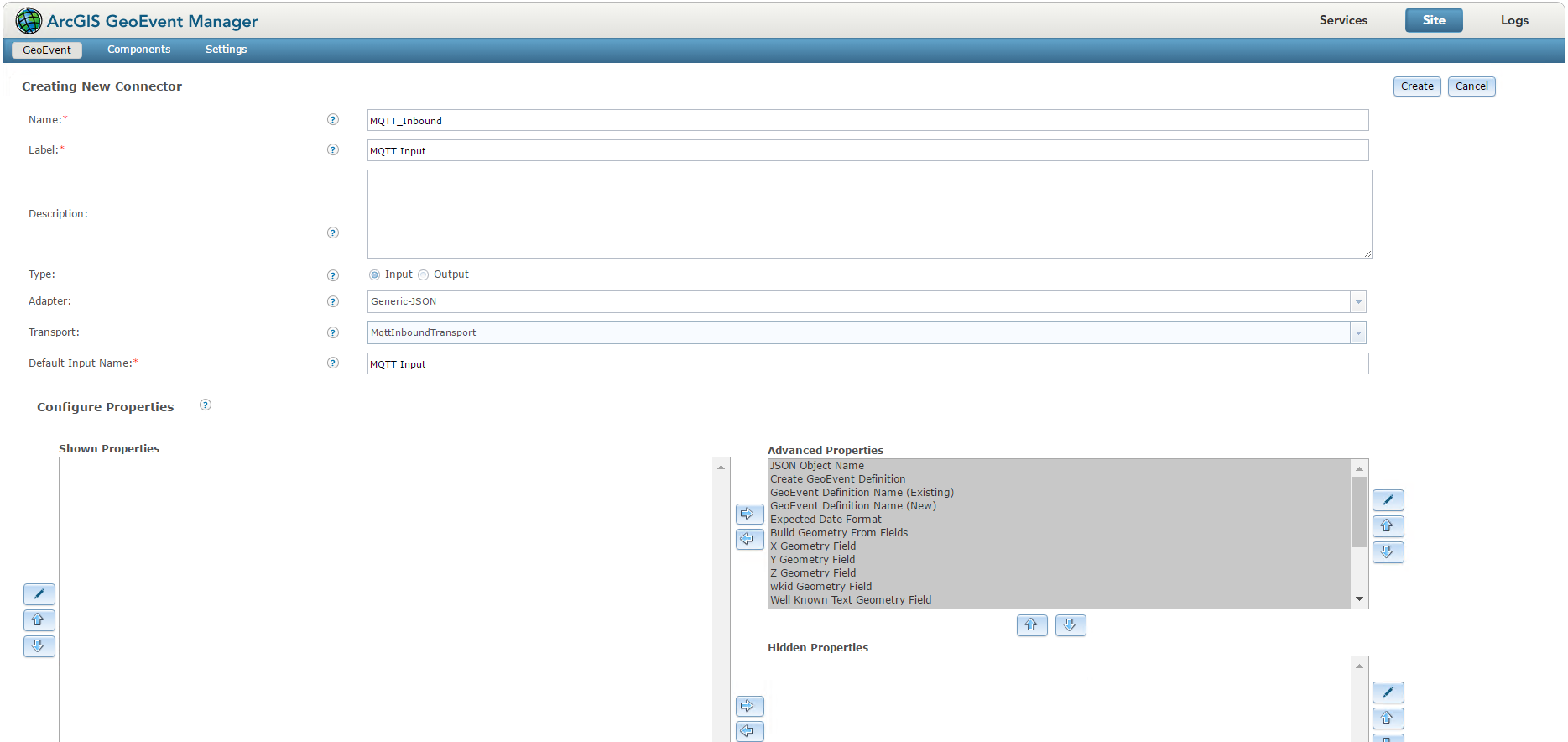This screenshot has width=1568, height=742.
Task: Edit selected Shown Properties item with pencil
Action: [x=39, y=594]
